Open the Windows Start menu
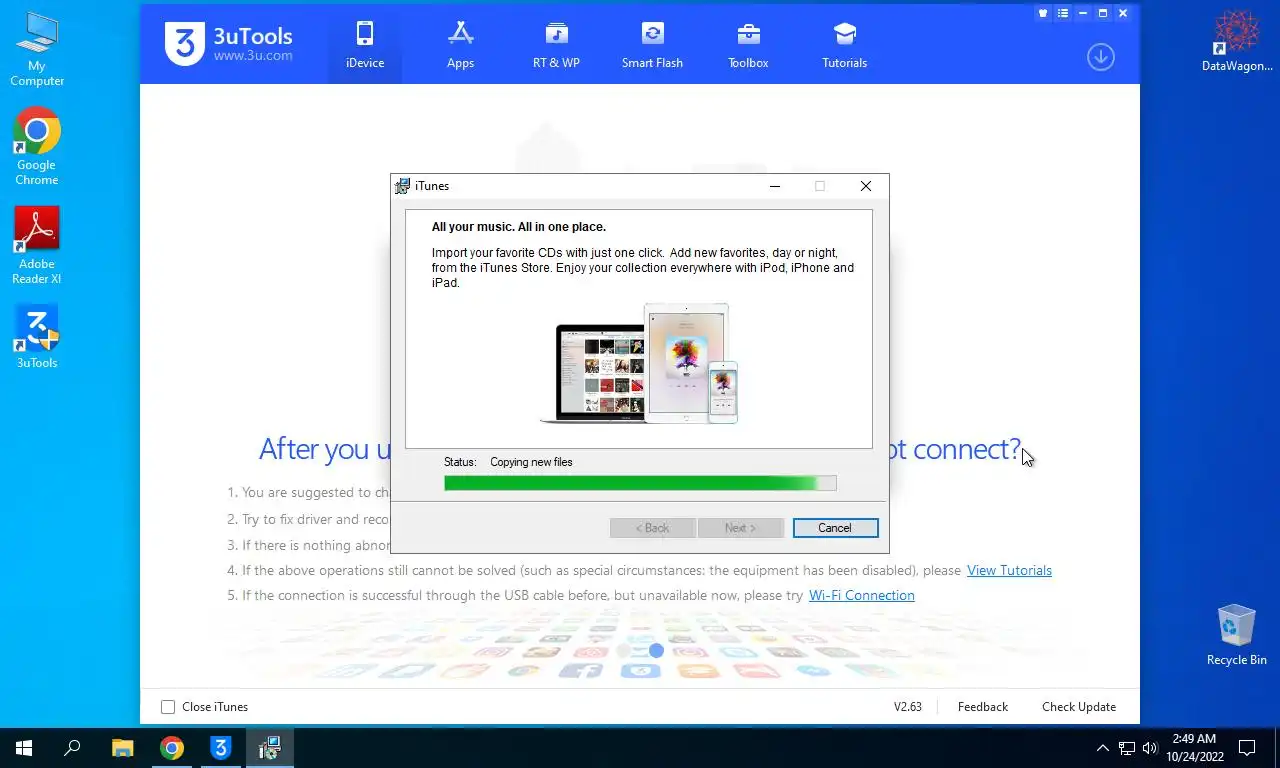 24,748
